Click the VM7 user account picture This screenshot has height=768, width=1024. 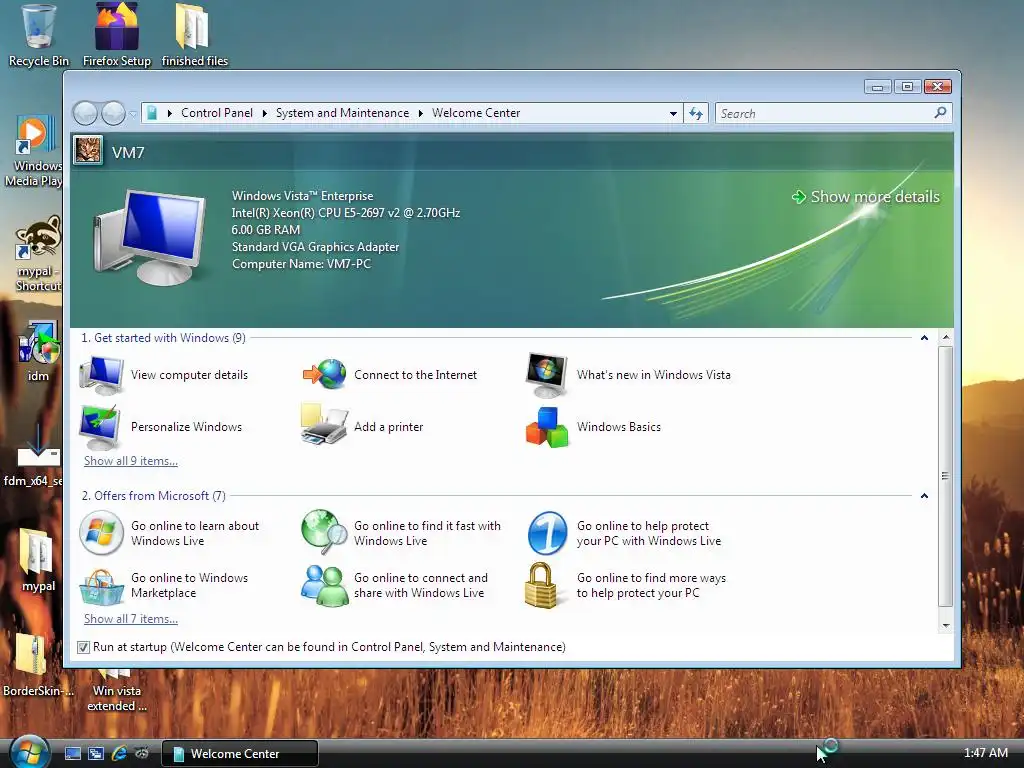coord(88,150)
